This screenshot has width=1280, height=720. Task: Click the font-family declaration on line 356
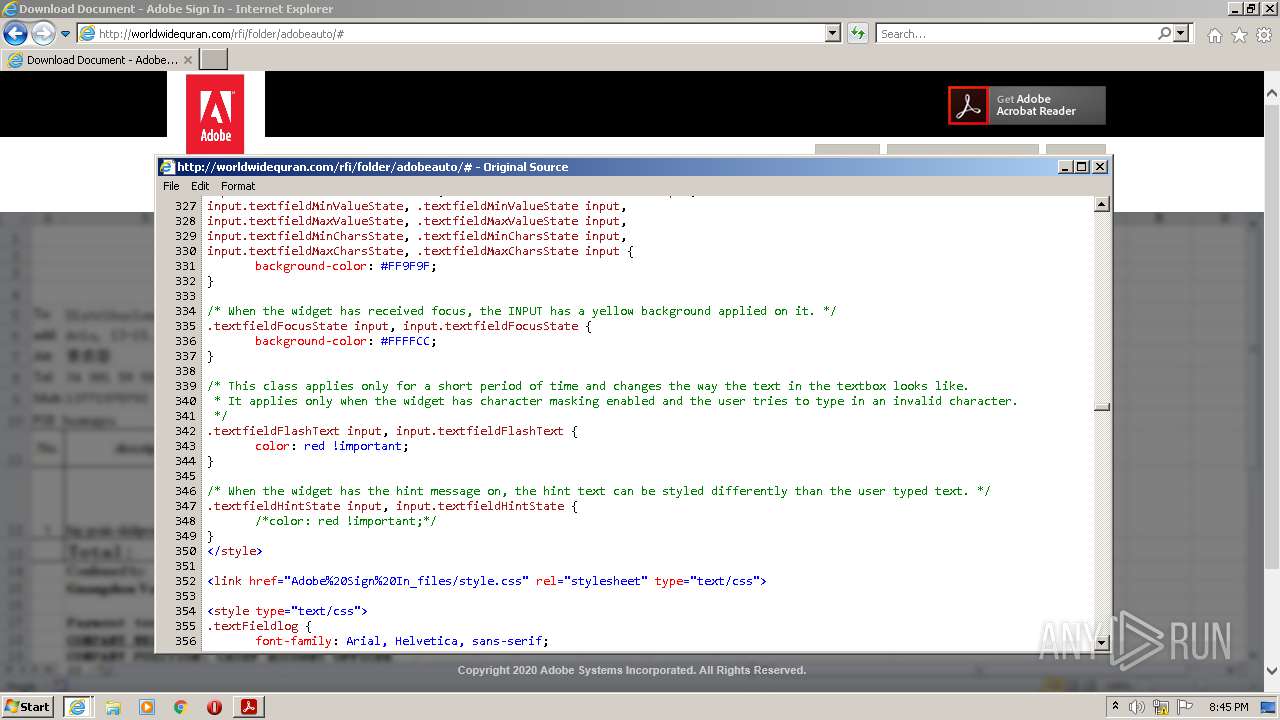(402, 641)
